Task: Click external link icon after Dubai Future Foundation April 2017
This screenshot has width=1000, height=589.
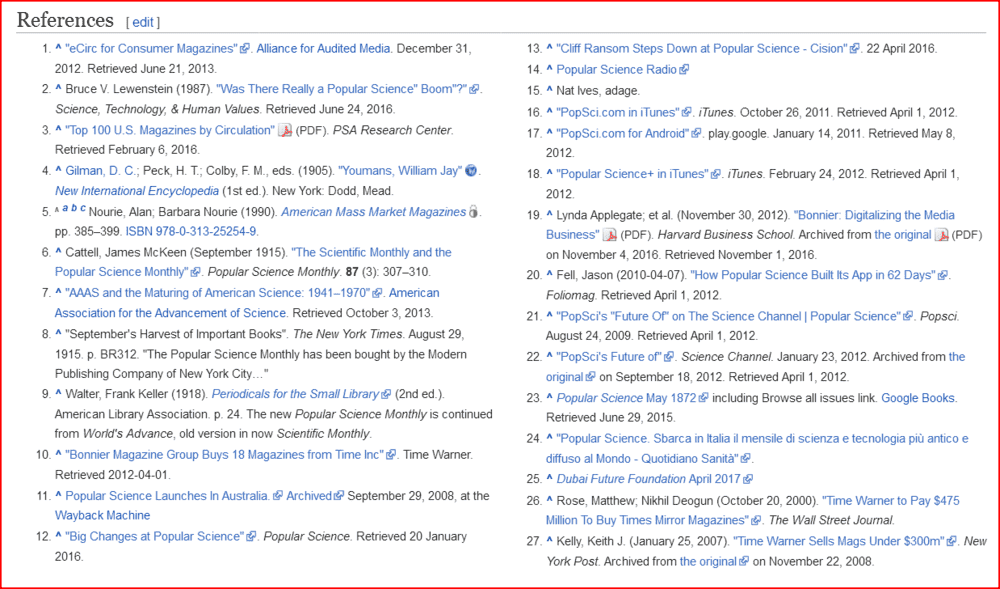Action: coord(748,479)
